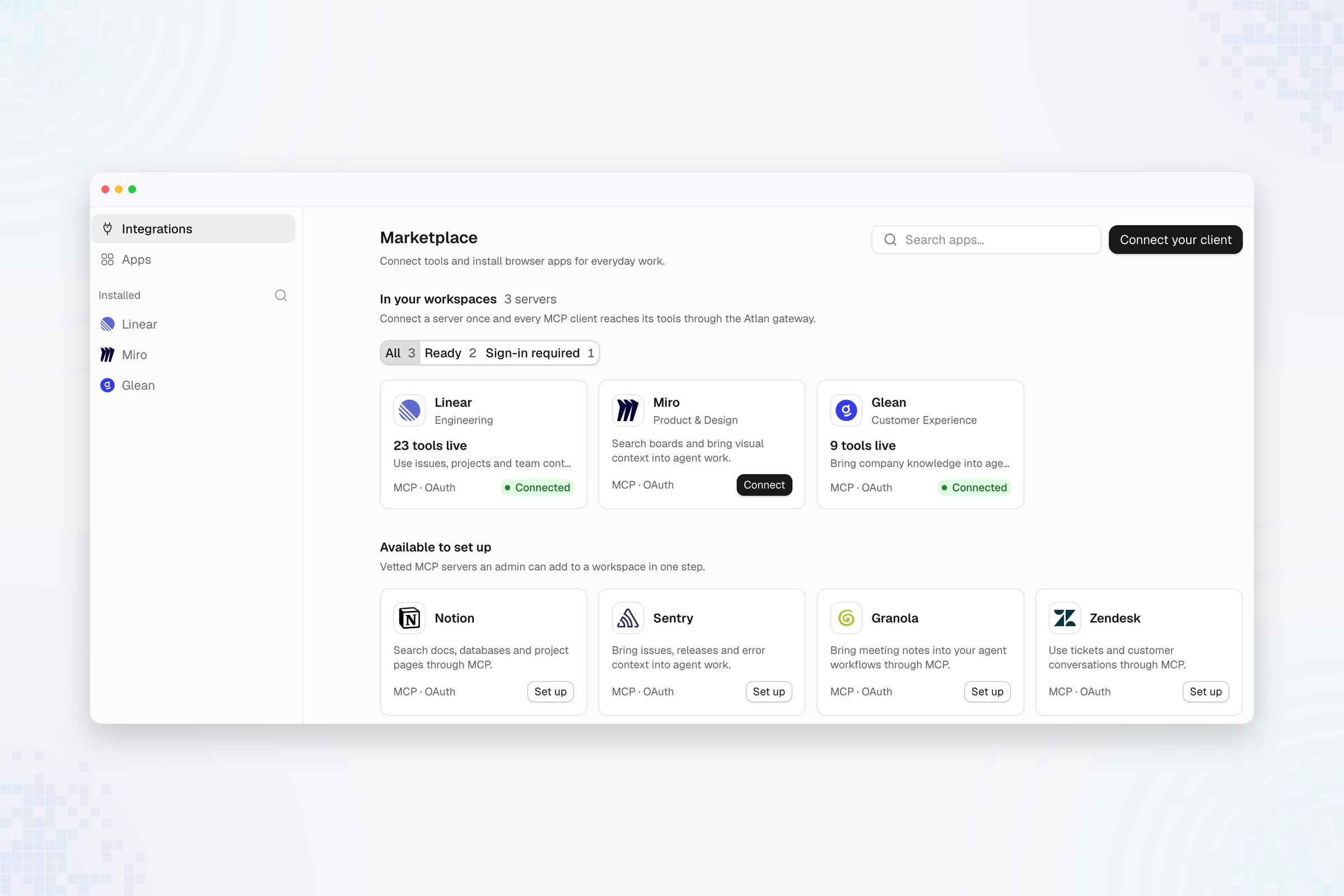Image resolution: width=1344 pixels, height=896 pixels.
Task: Open Apps in the sidebar
Action: point(193,259)
